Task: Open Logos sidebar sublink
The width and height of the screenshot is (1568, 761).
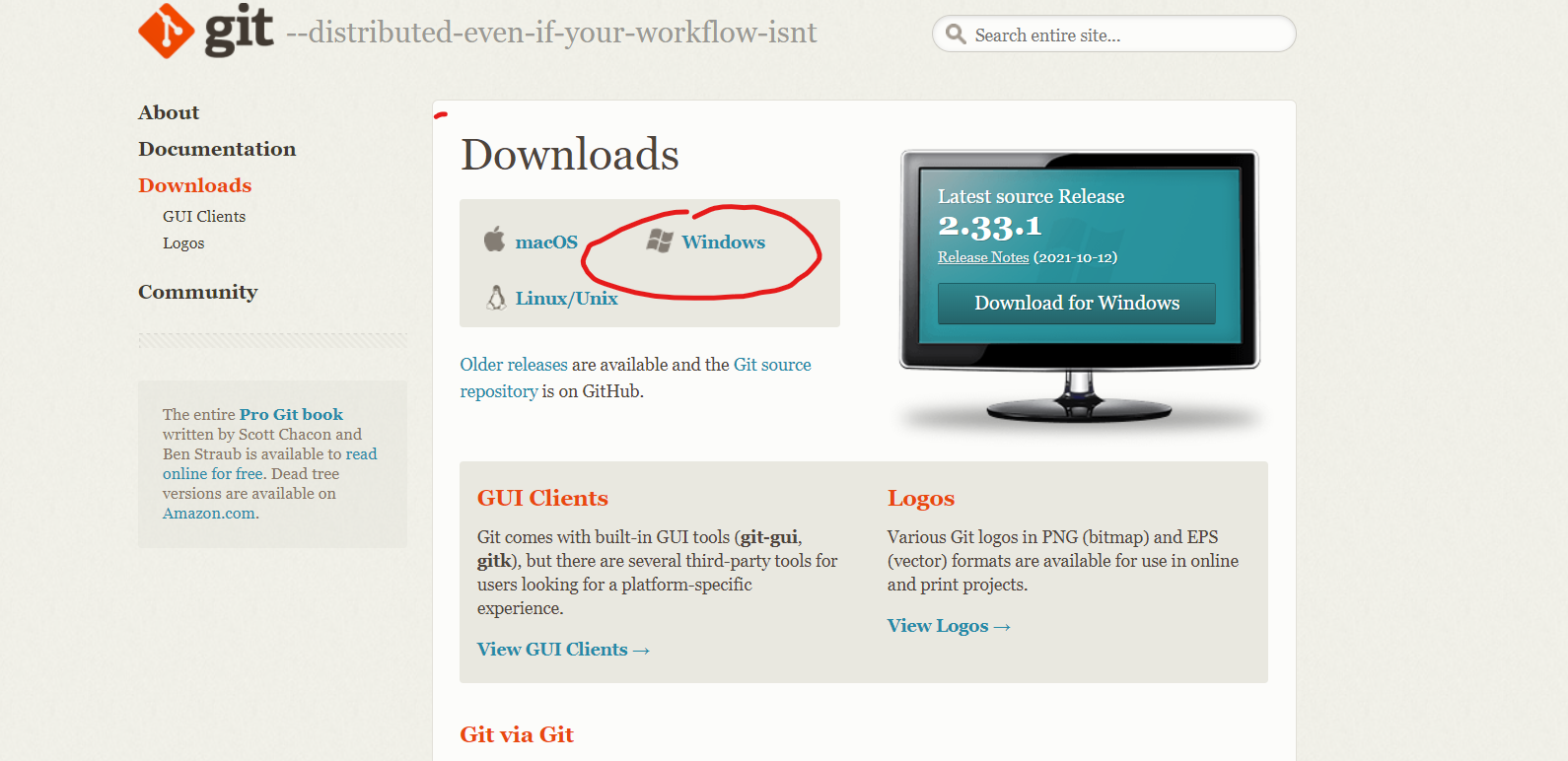Action: (183, 242)
